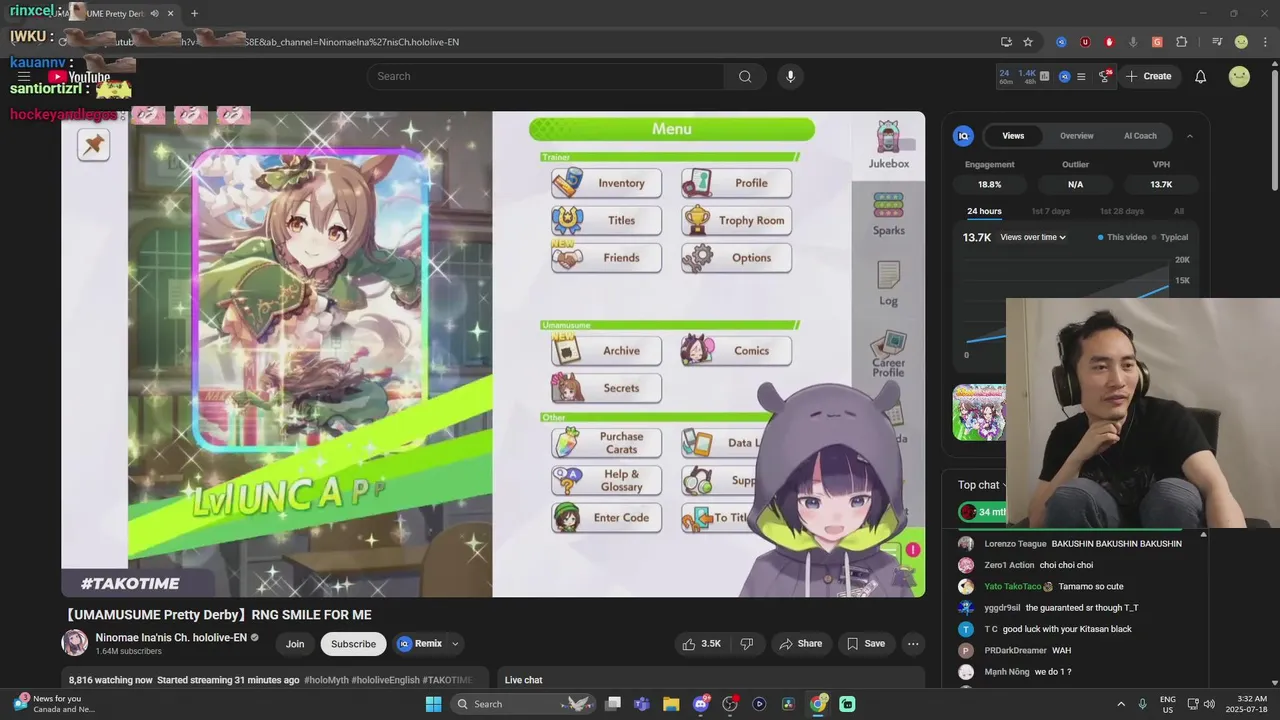The height and width of the screenshot is (720, 1280).
Task: Expand the Remix options dropdown arrow
Action: 455,644
